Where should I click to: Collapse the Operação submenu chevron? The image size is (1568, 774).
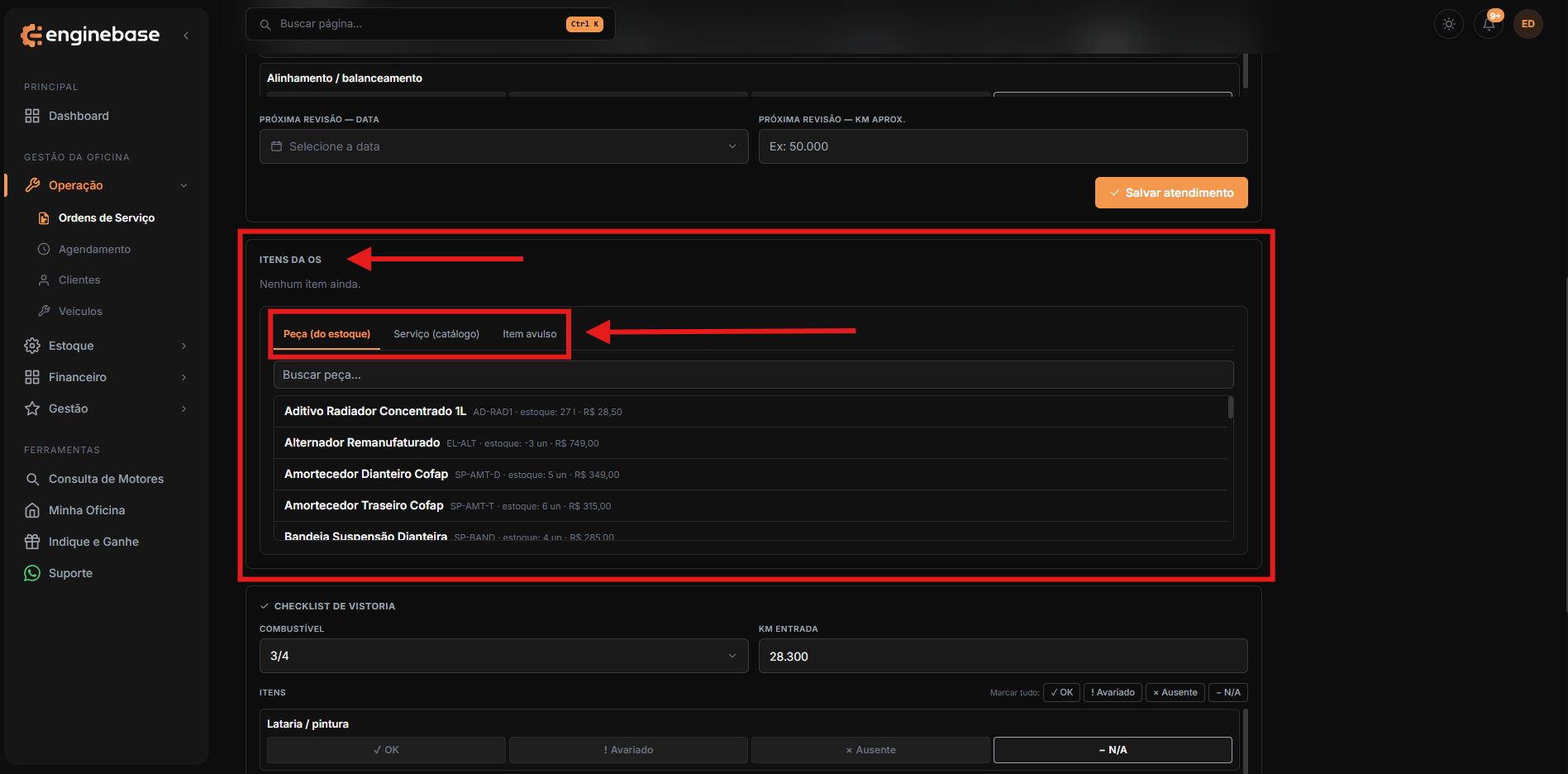coord(183,185)
